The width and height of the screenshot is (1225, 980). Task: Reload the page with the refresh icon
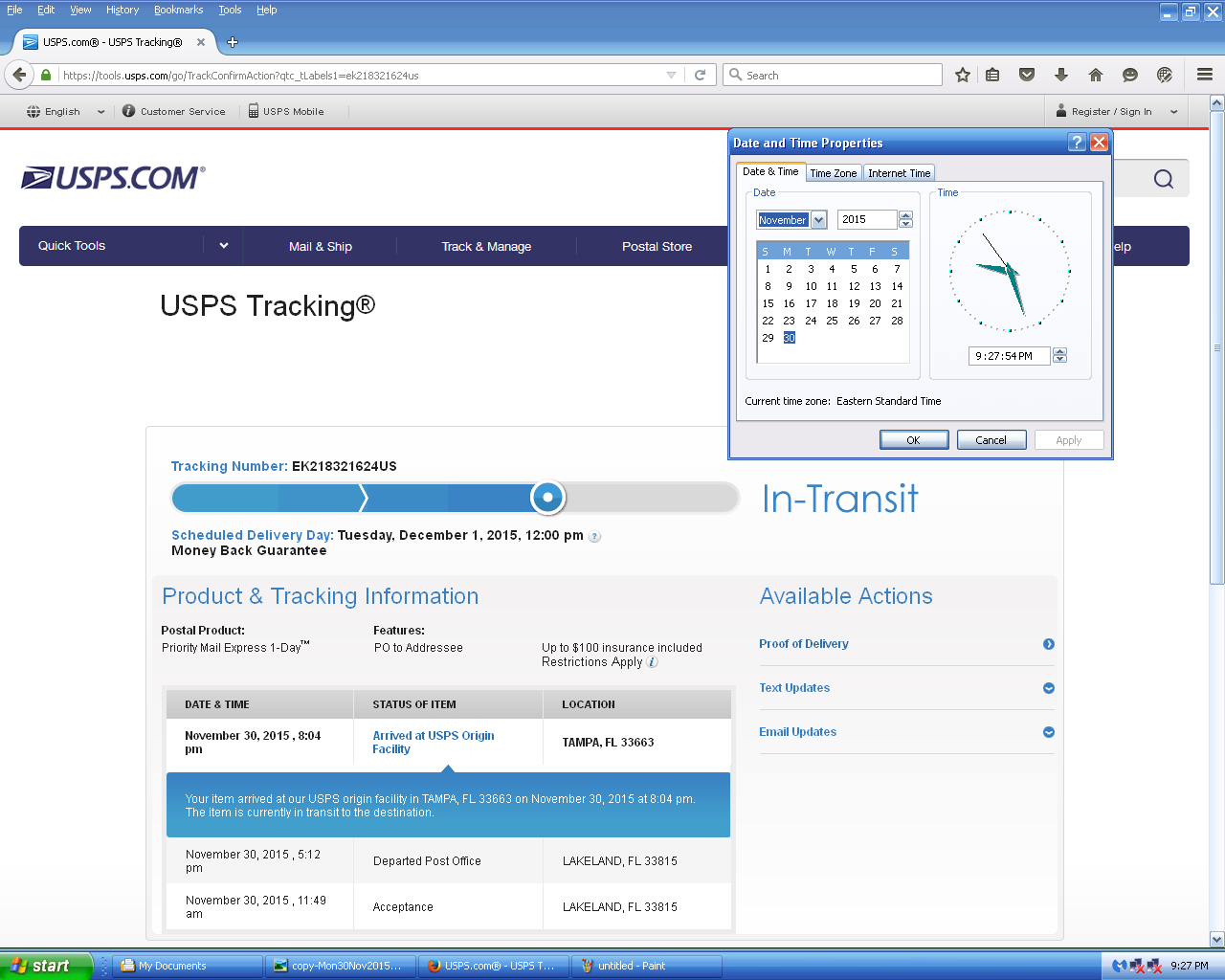click(700, 75)
